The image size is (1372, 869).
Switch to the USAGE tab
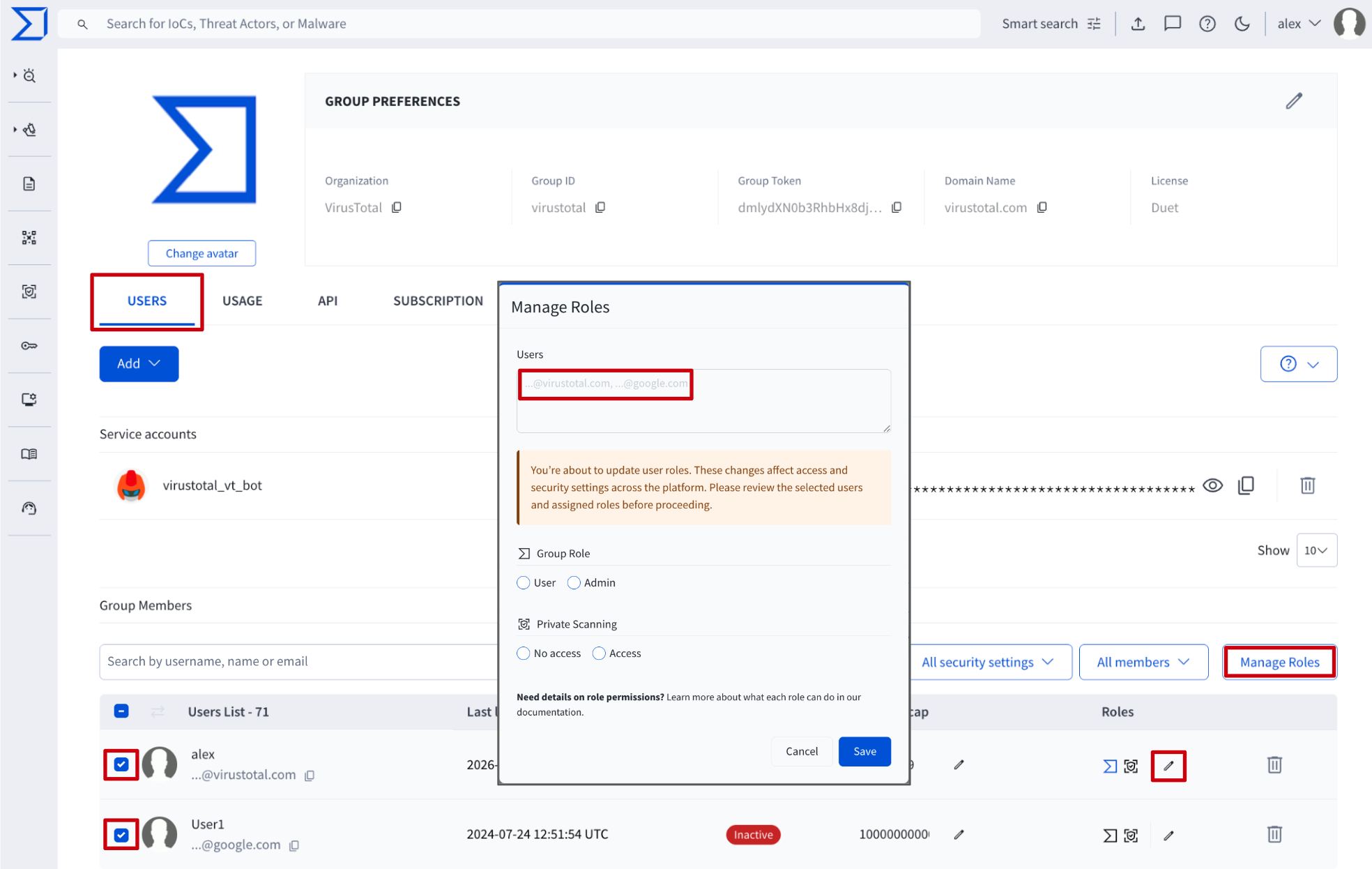pos(242,301)
